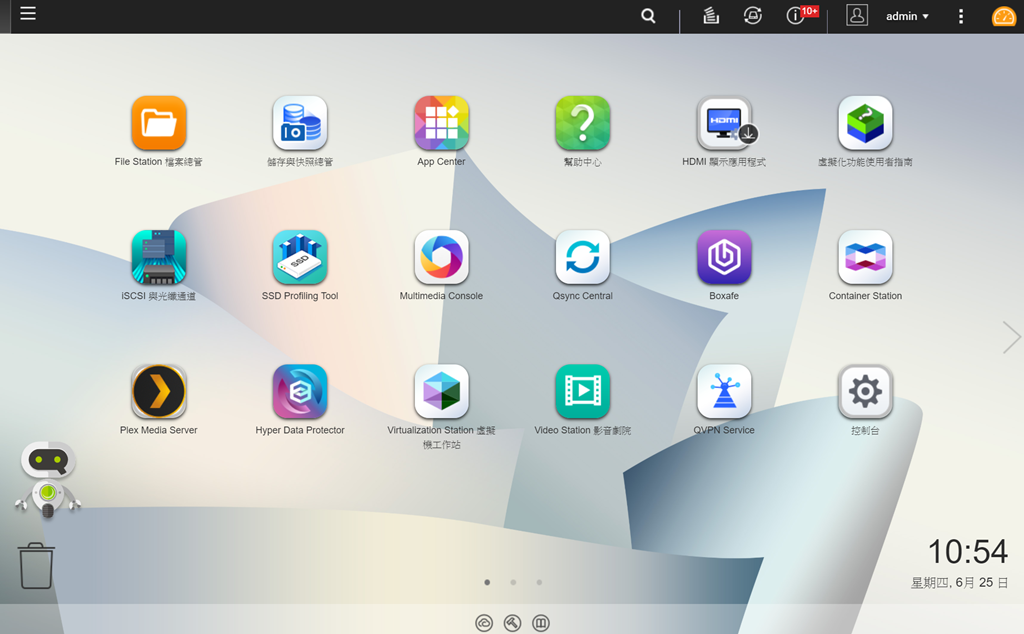The height and width of the screenshot is (634, 1024).
Task: Open the Recycle Bin trash can
Action: pyautogui.click(x=36, y=565)
